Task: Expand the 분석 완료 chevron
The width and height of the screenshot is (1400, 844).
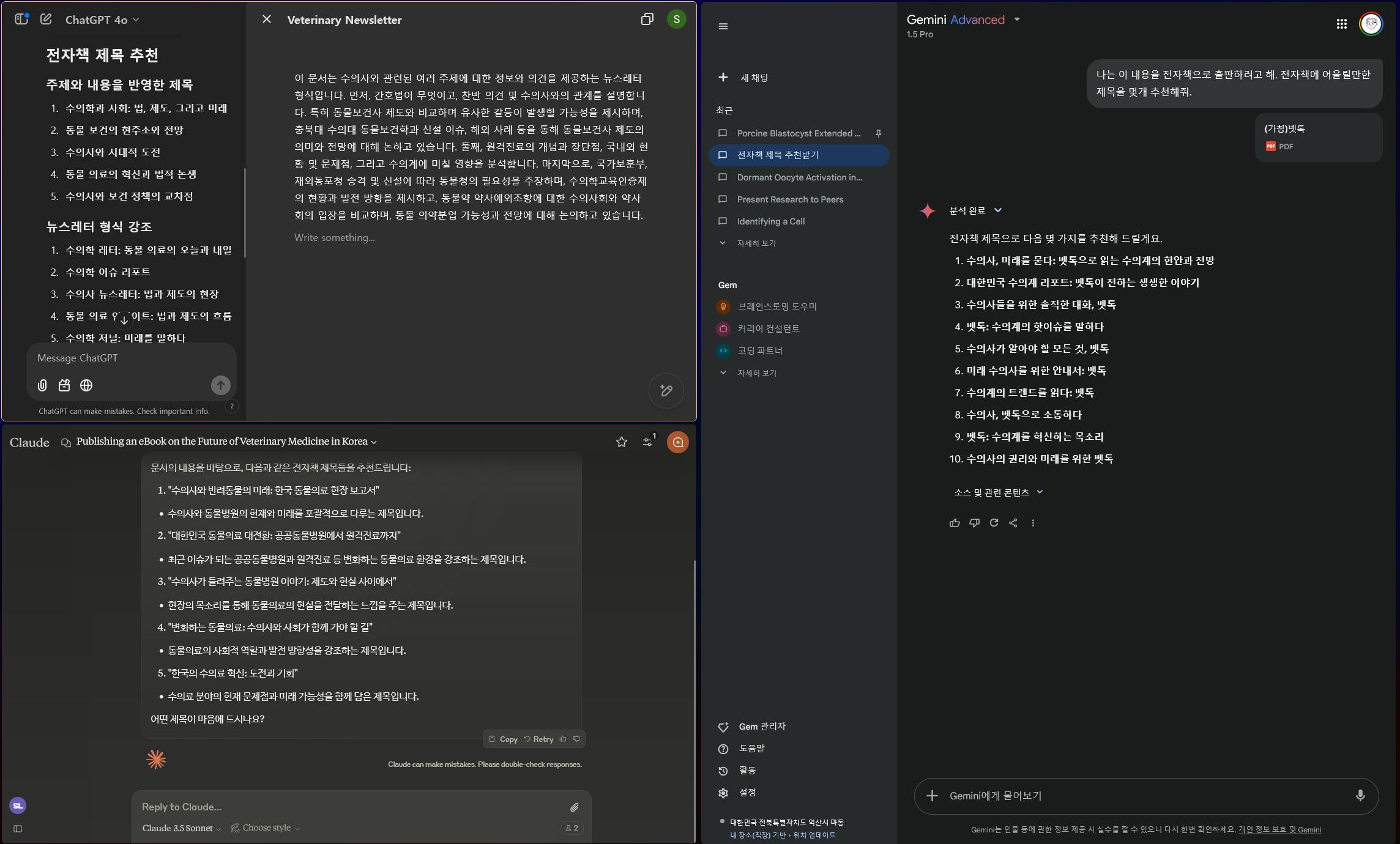Action: click(x=998, y=210)
